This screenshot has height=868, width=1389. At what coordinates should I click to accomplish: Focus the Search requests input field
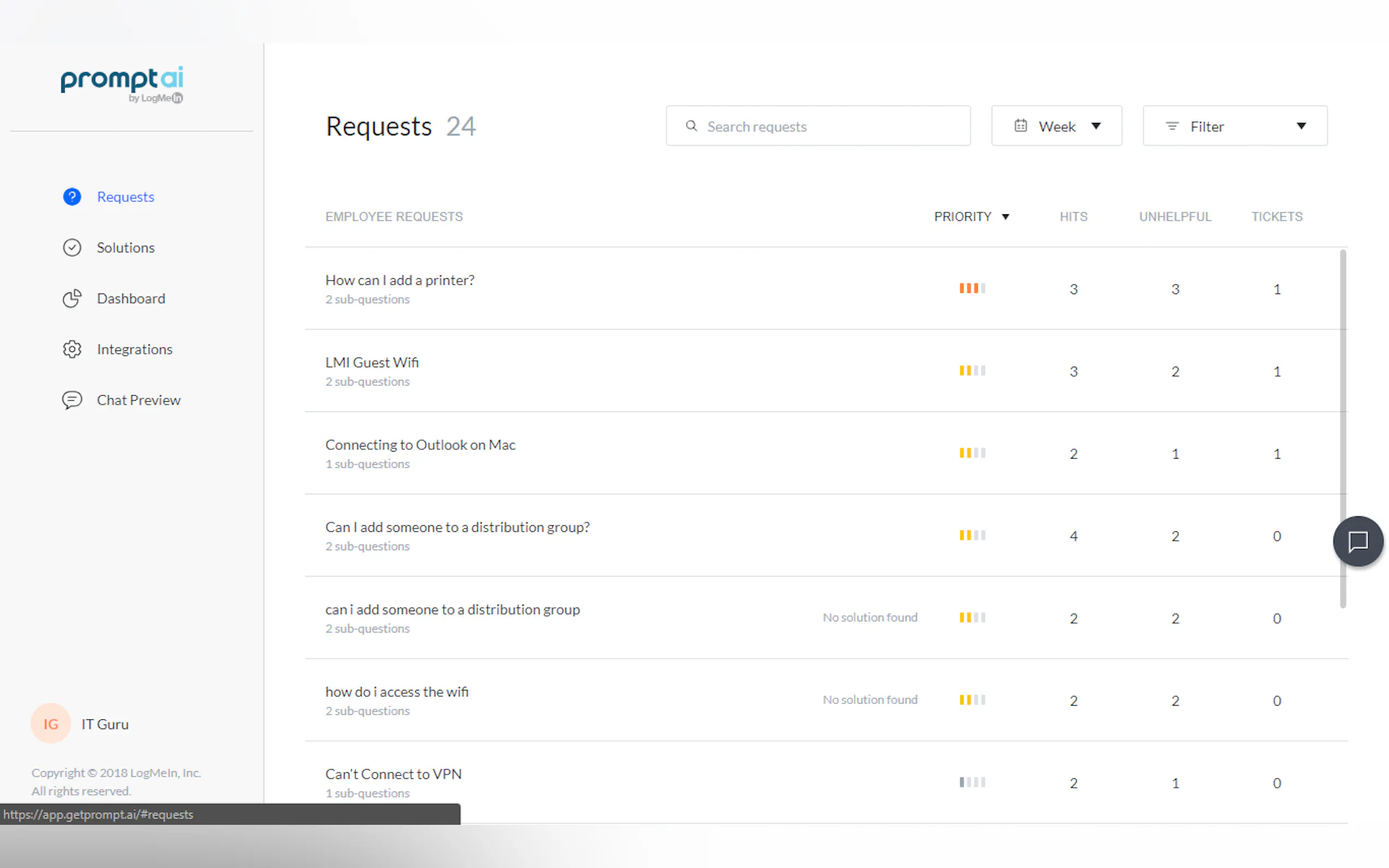[827, 126]
